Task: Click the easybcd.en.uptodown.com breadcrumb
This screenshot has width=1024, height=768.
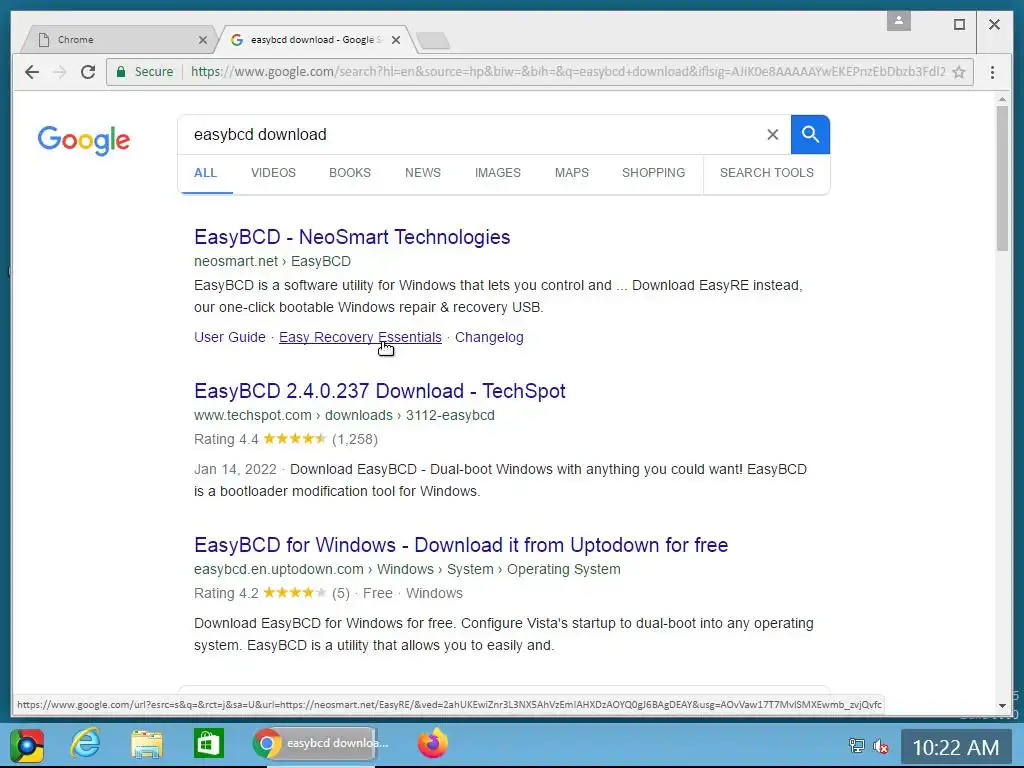Action: pos(407,569)
